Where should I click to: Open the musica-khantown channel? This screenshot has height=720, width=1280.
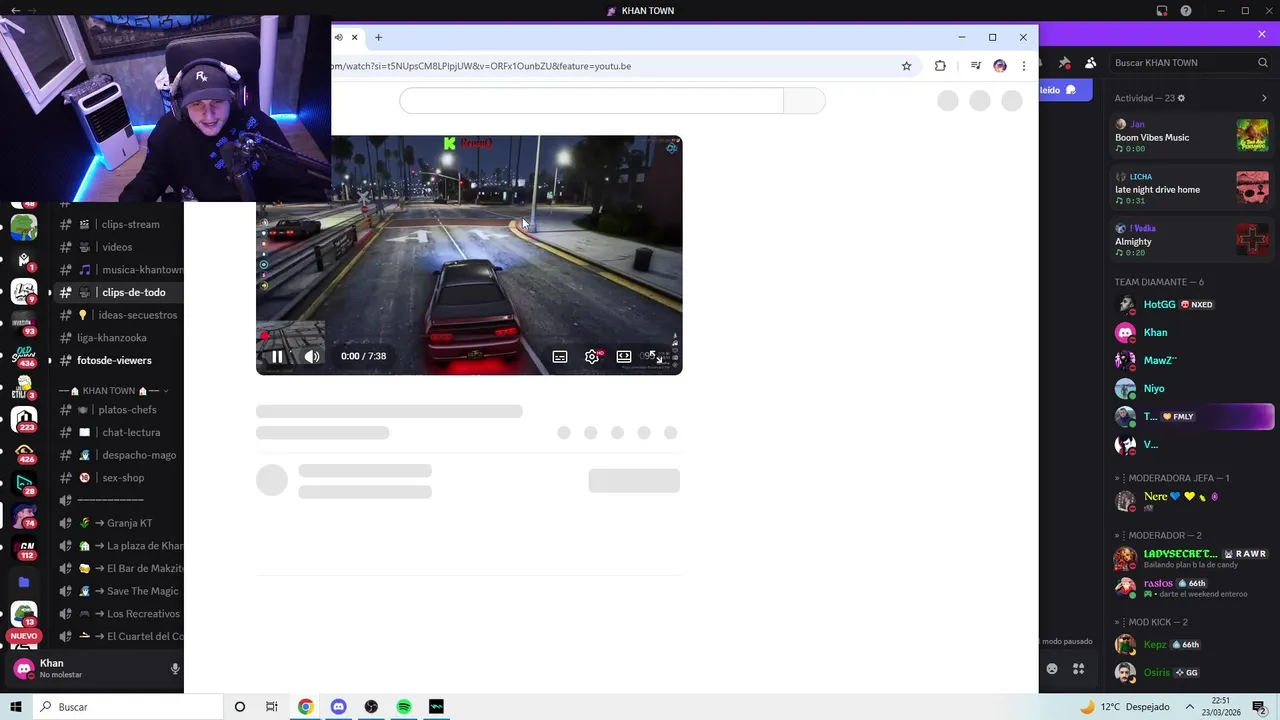coord(142,270)
